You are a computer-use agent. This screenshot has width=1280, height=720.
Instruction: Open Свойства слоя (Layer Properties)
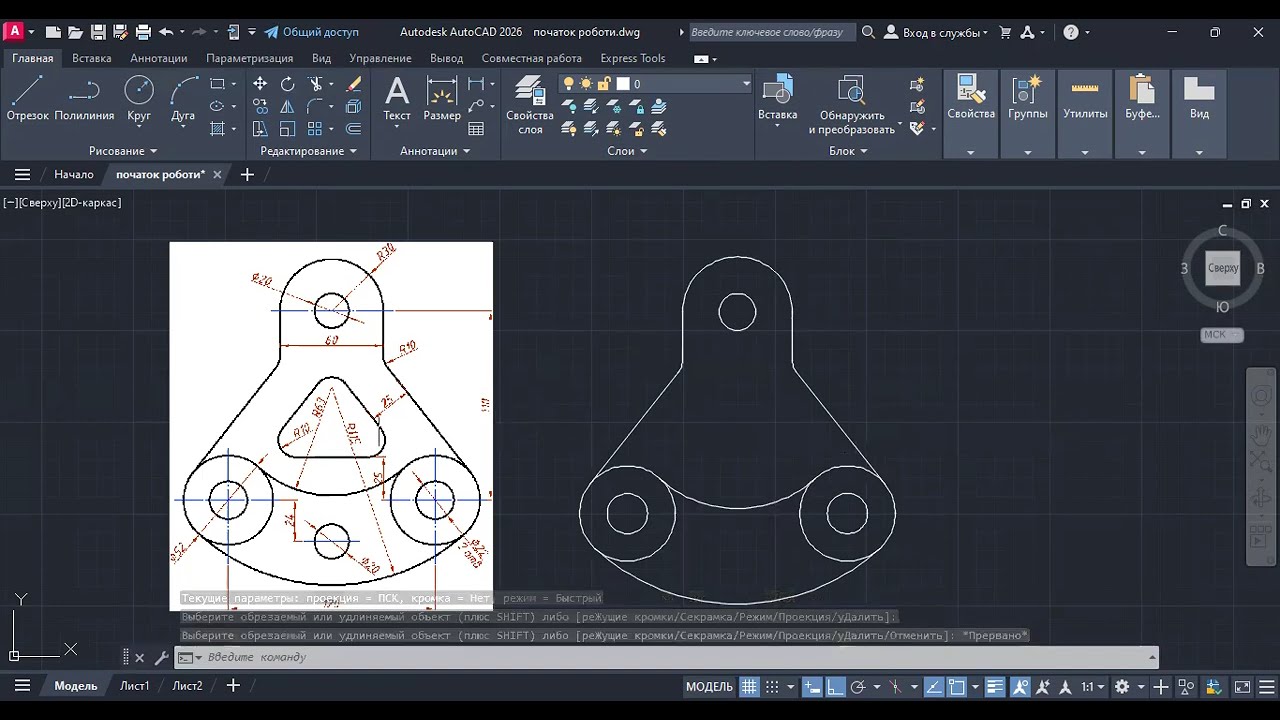click(530, 105)
